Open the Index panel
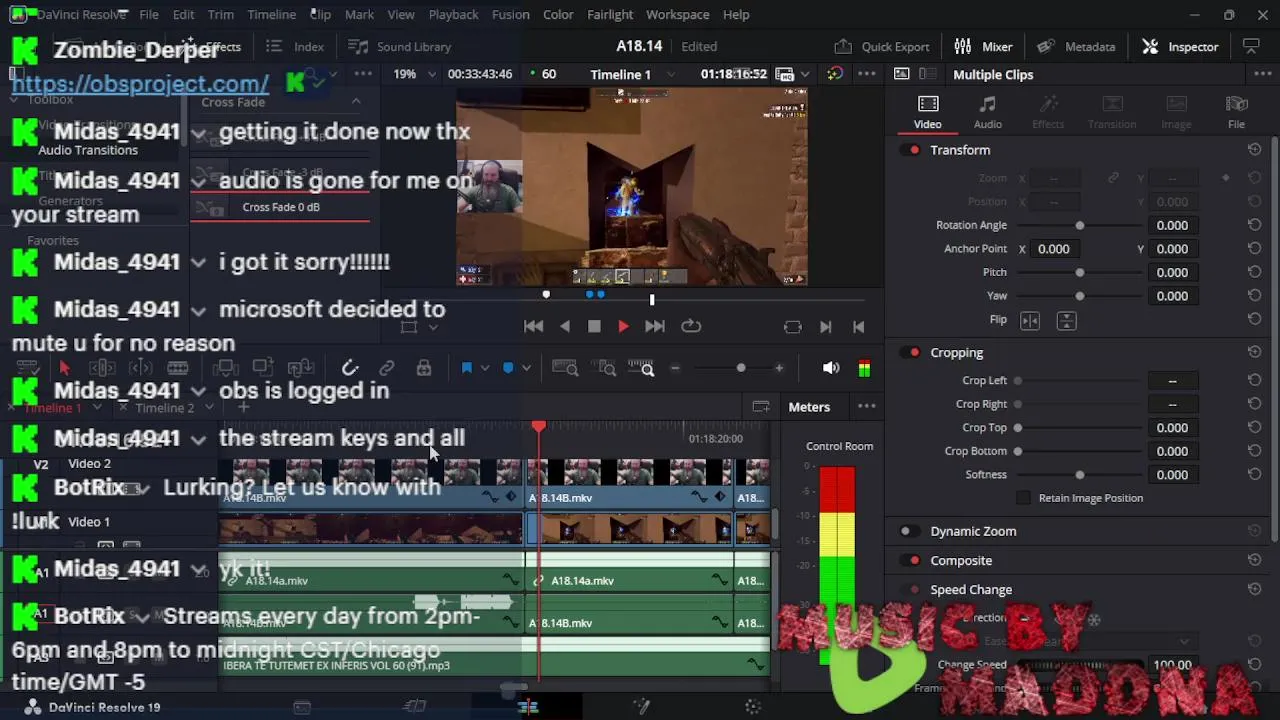Screen dimensions: 1280x720 point(295,47)
